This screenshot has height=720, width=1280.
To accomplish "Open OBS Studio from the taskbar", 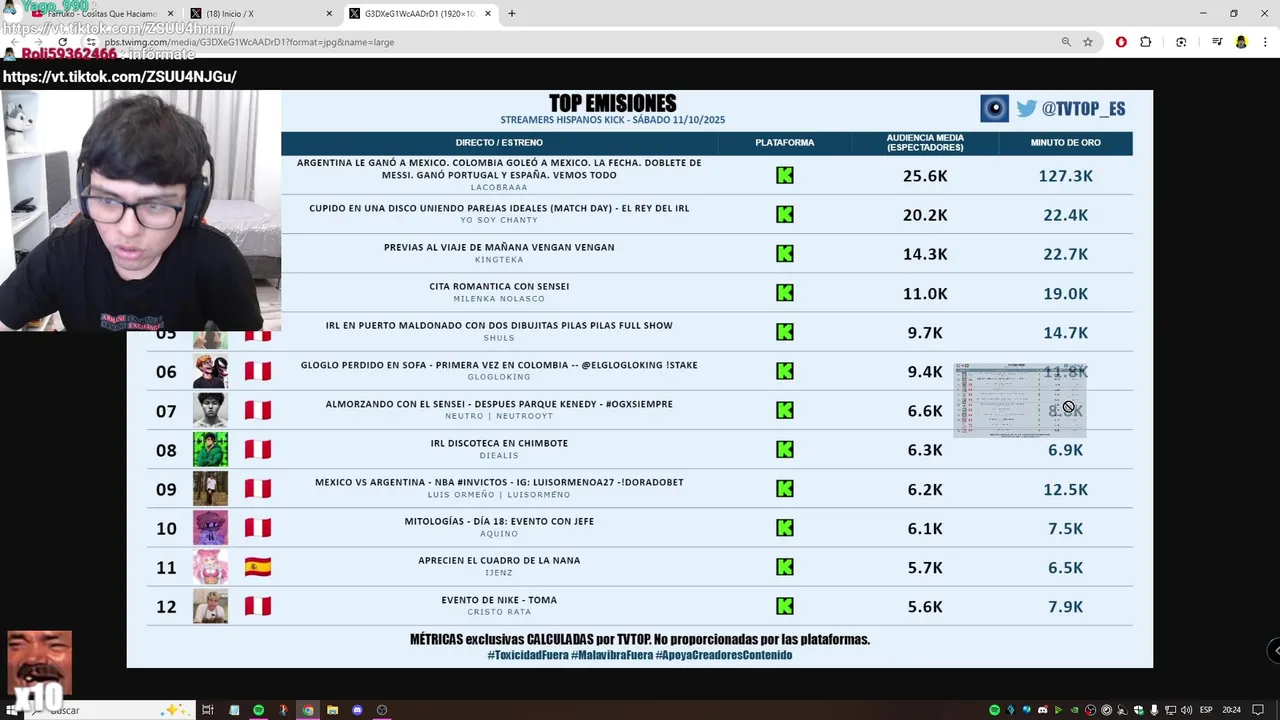I will click(382, 710).
